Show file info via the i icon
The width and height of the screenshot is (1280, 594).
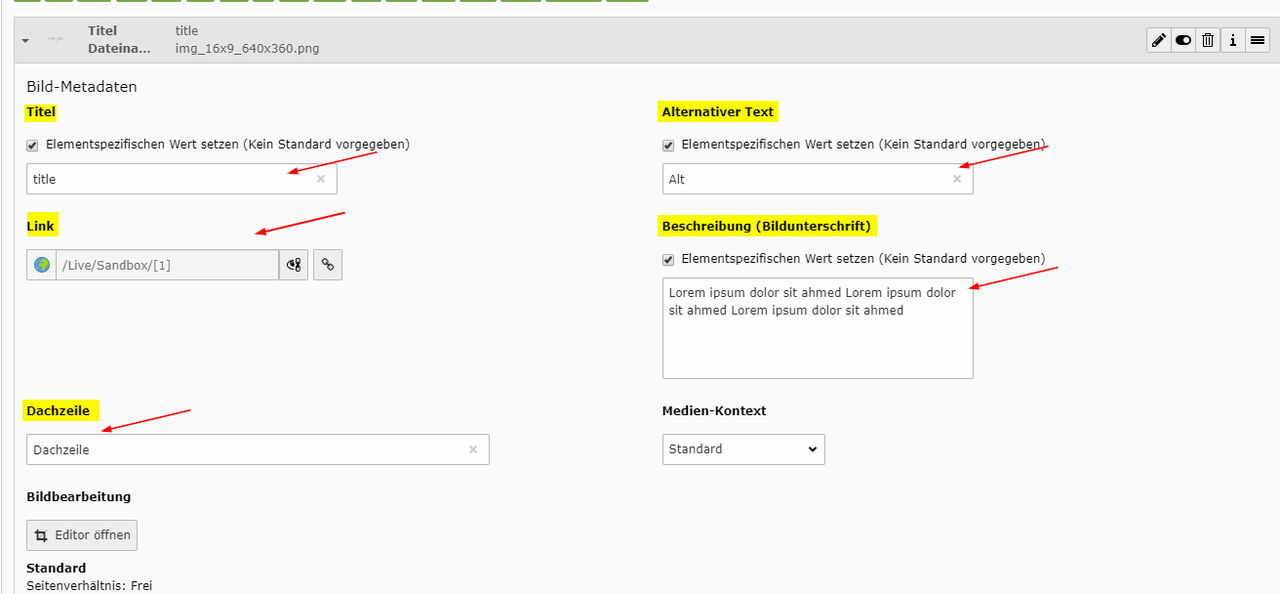pos(1233,40)
